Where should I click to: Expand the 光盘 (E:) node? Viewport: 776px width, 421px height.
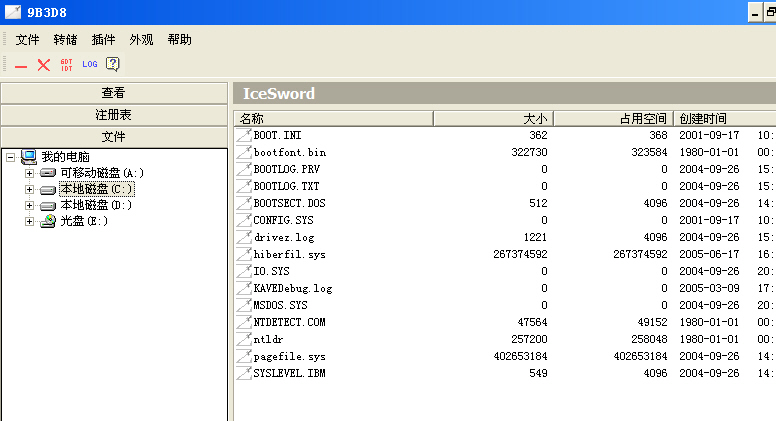pyautogui.click(x=29, y=221)
